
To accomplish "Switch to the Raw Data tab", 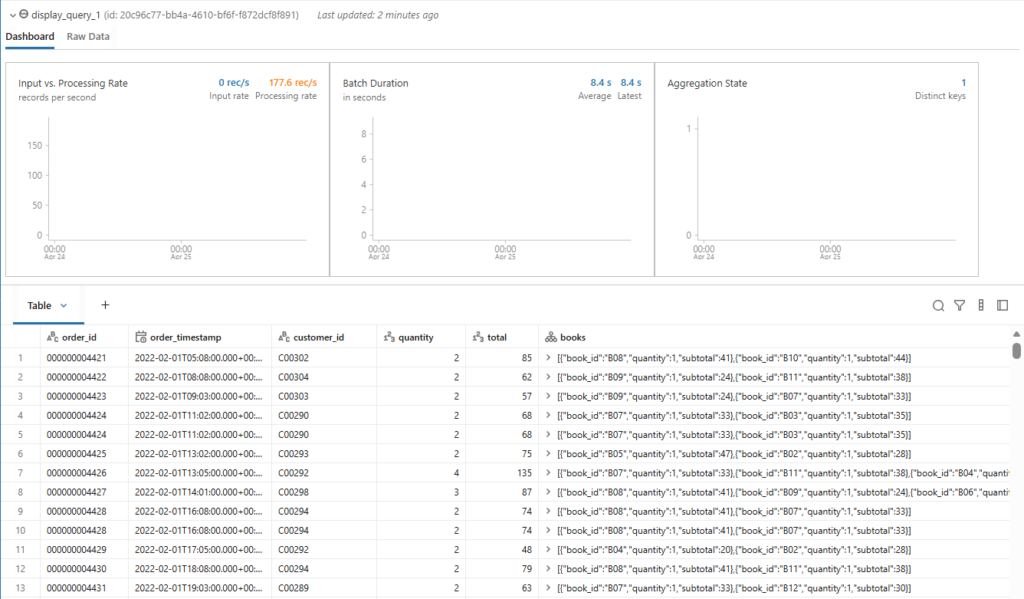I will pyautogui.click(x=88, y=36).
